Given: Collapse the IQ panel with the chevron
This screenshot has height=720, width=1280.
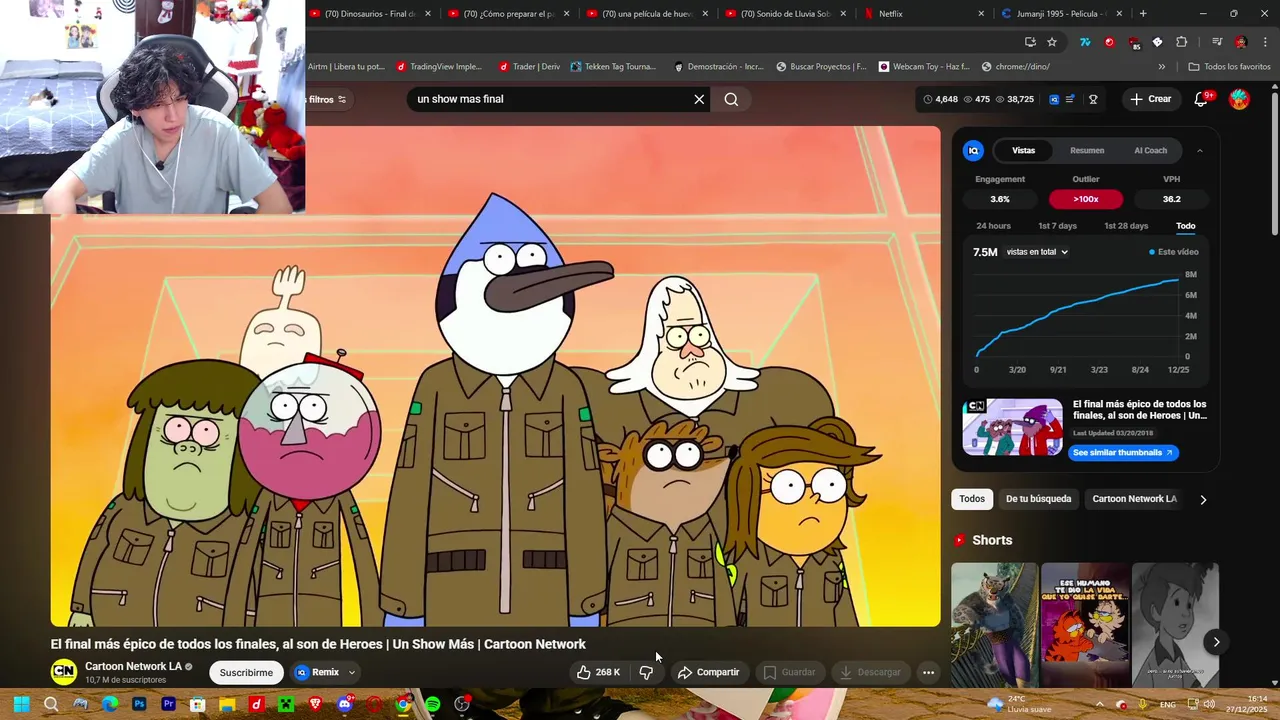Looking at the screenshot, I should (x=1200, y=150).
